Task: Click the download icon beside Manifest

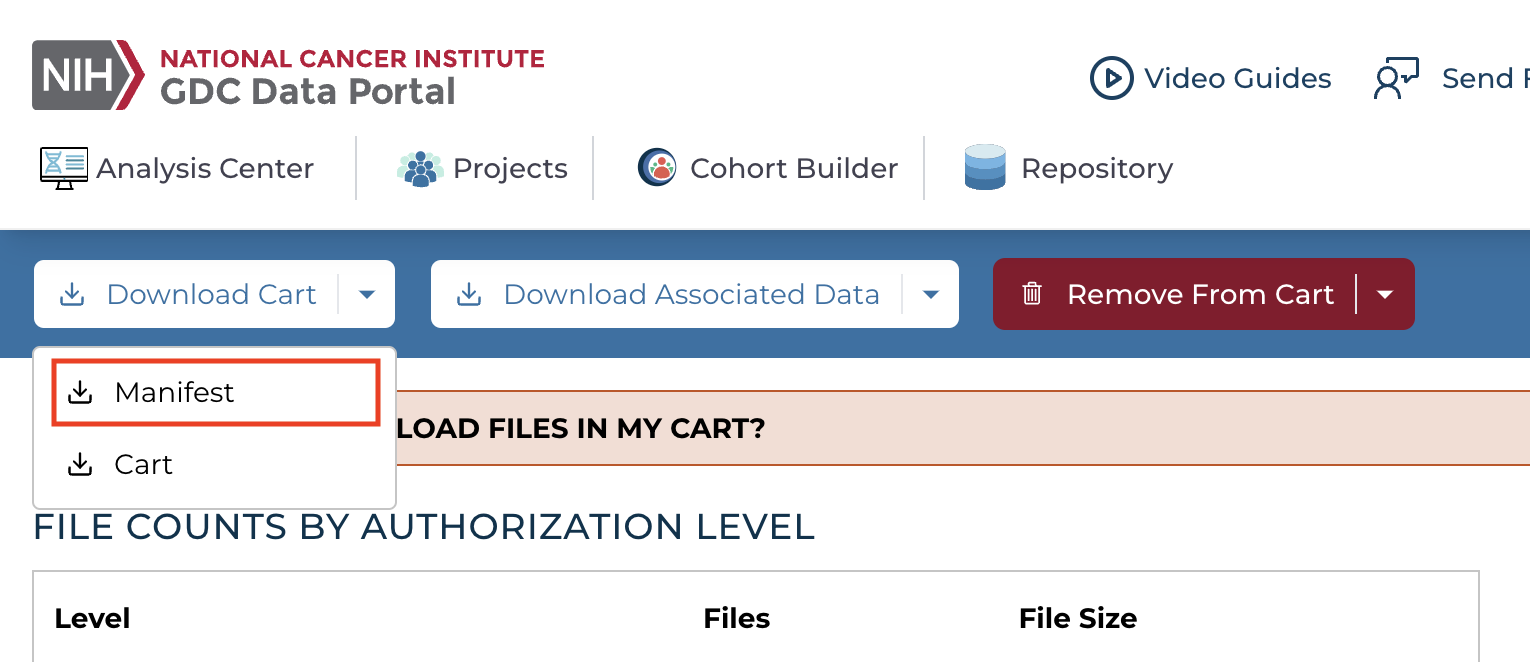Action: point(80,393)
